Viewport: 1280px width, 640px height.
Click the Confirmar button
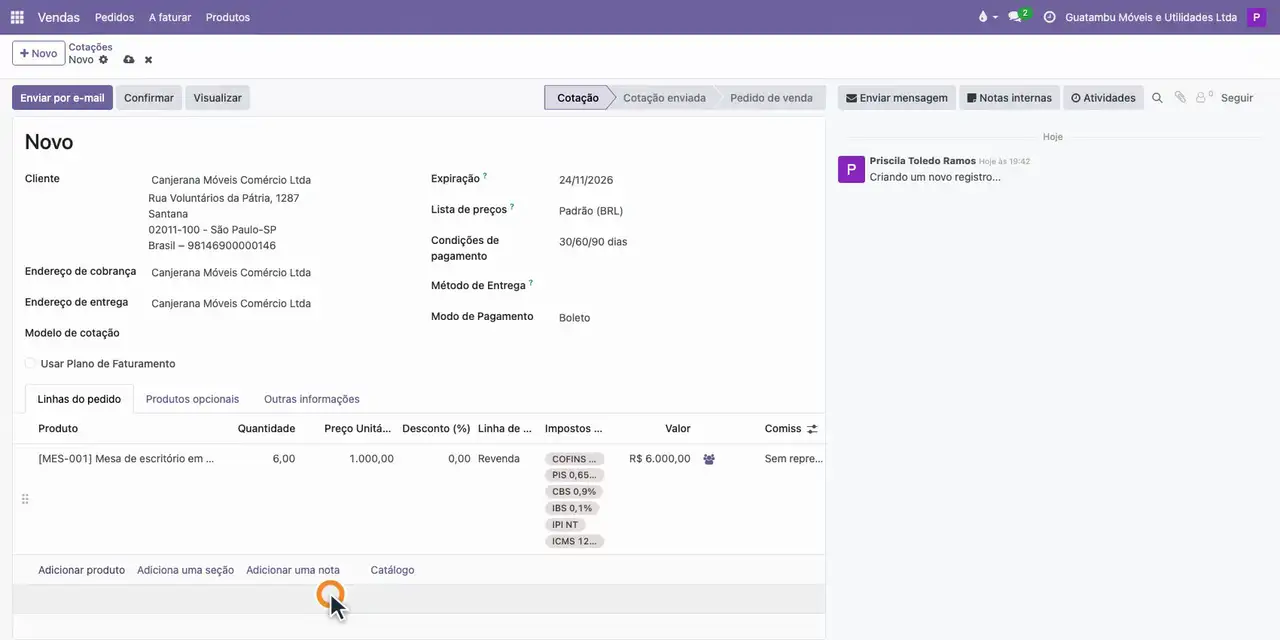pos(149,98)
